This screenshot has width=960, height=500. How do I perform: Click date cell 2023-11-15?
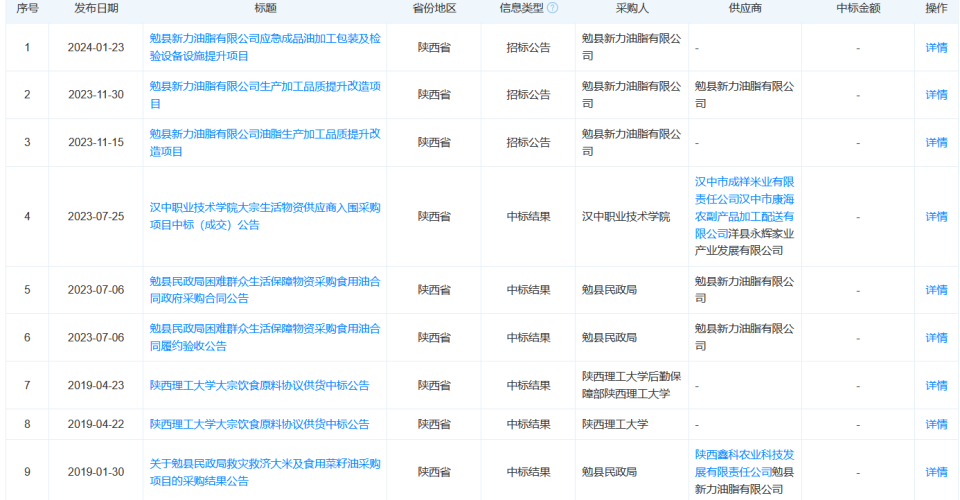point(96,142)
